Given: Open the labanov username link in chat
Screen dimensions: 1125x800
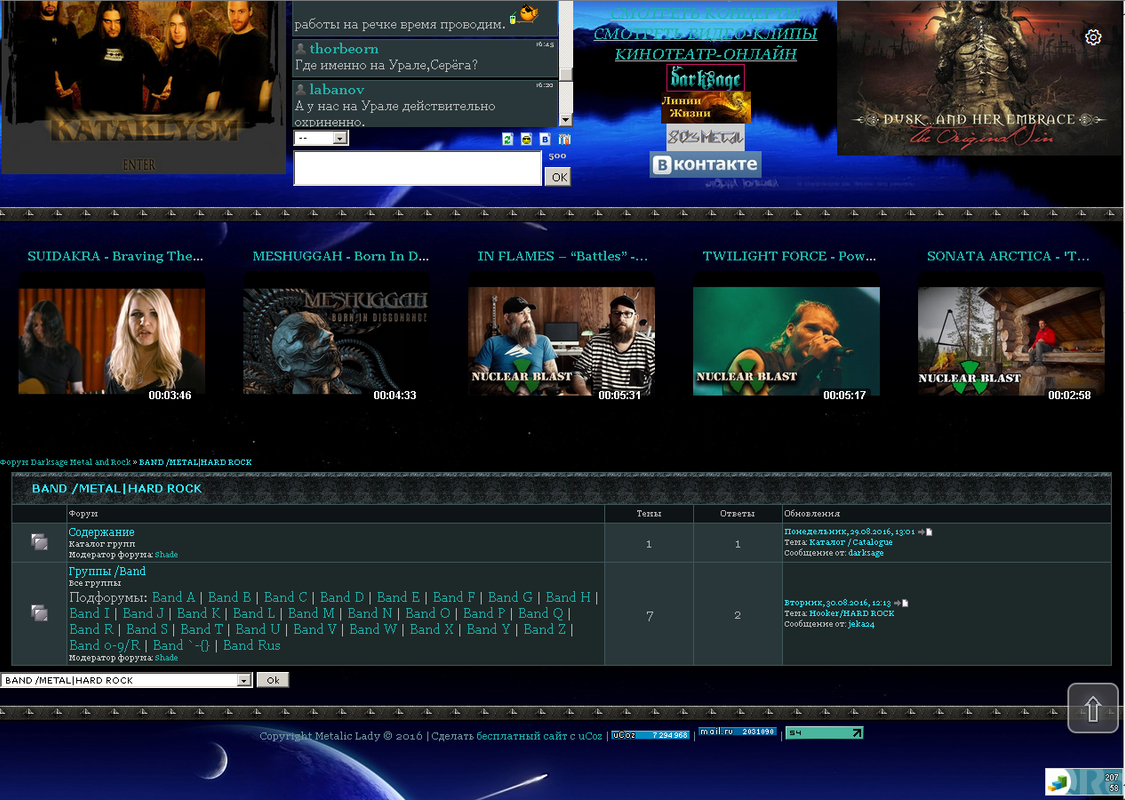Looking at the screenshot, I should coord(336,90).
